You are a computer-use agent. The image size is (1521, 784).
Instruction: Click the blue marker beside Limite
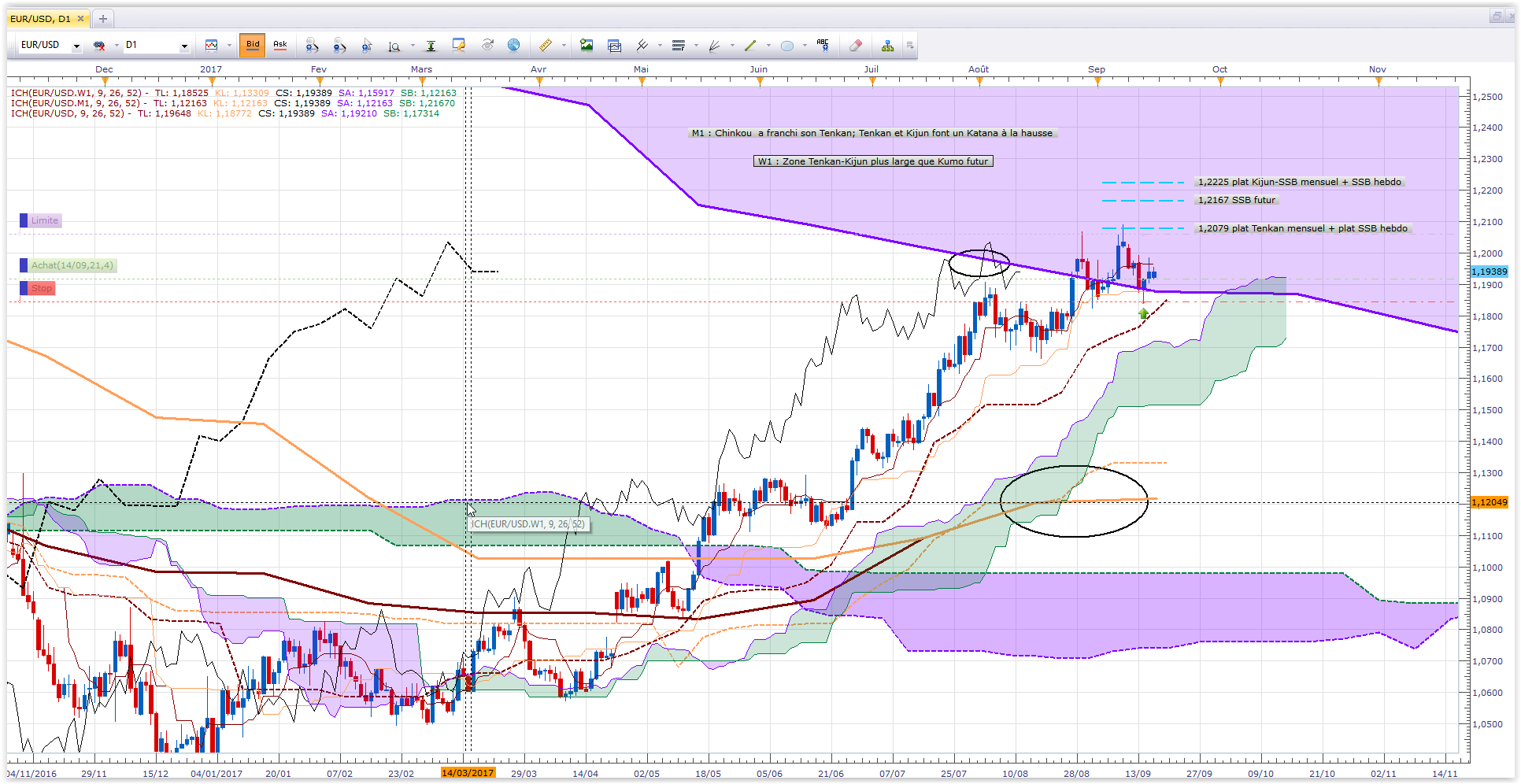click(24, 220)
